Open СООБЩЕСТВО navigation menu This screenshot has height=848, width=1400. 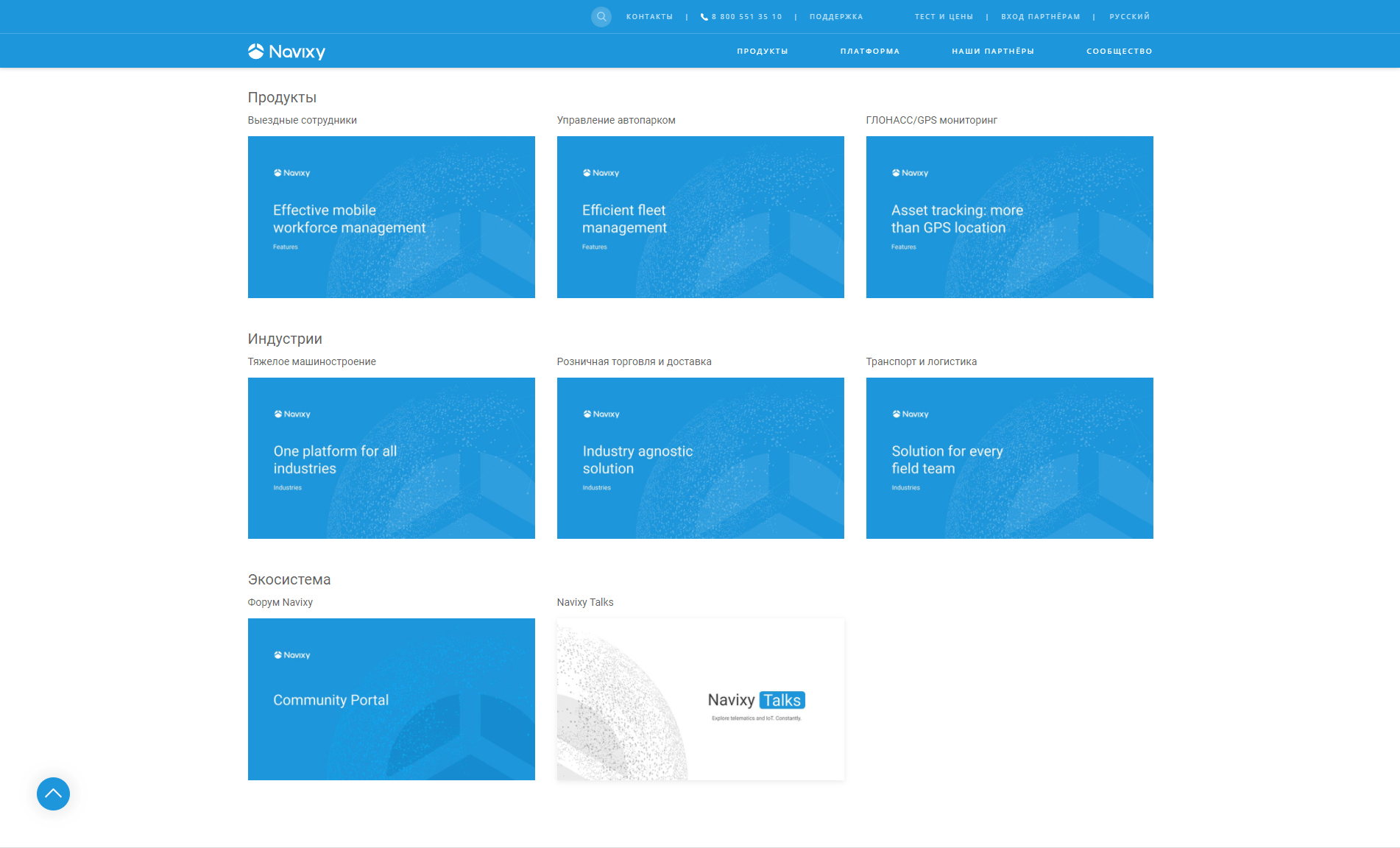tap(1120, 51)
